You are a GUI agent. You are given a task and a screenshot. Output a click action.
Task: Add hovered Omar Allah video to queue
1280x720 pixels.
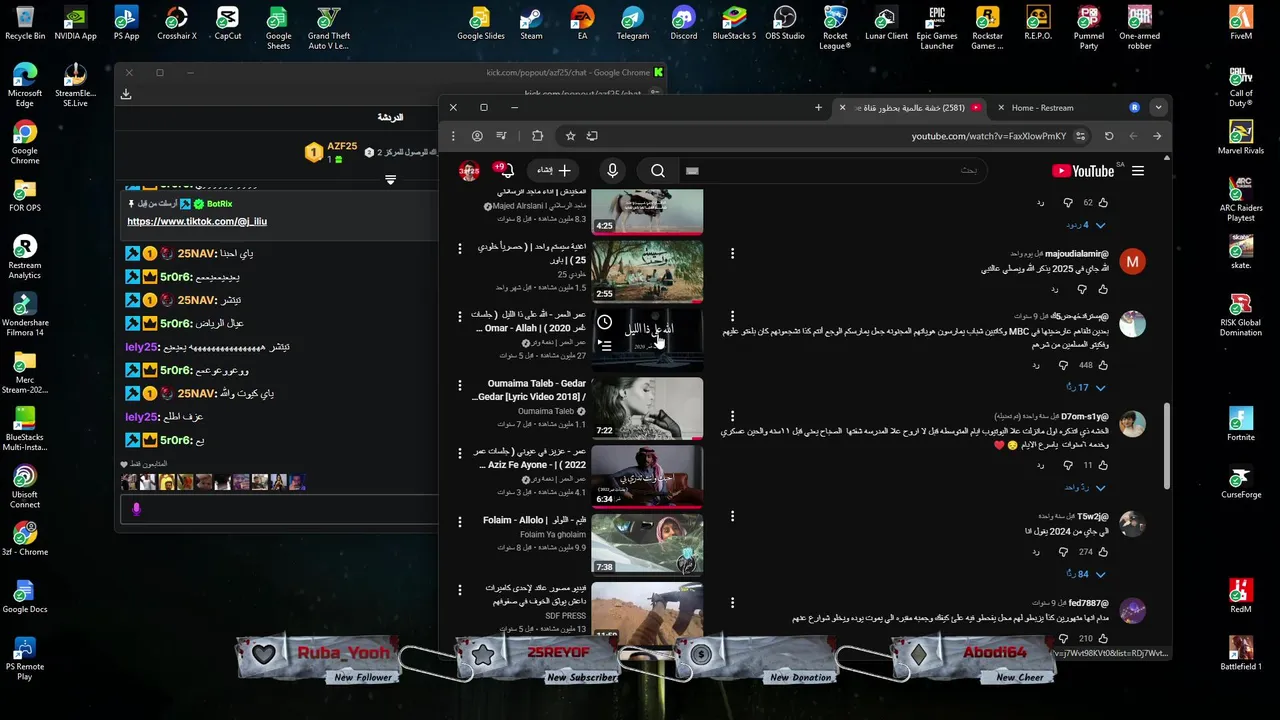604,345
